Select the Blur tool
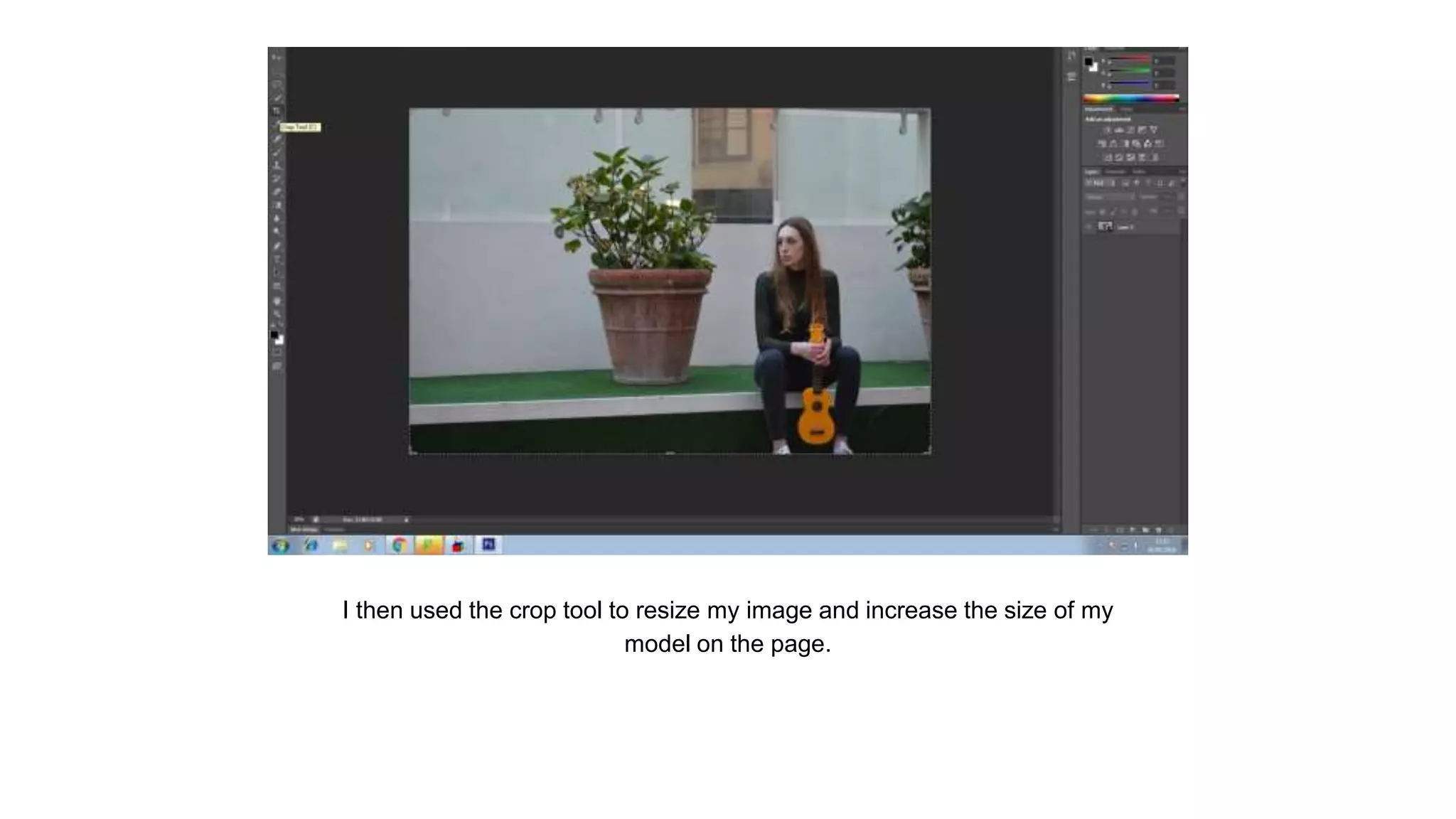Screen dimensions: 1456x819 pos(277,218)
